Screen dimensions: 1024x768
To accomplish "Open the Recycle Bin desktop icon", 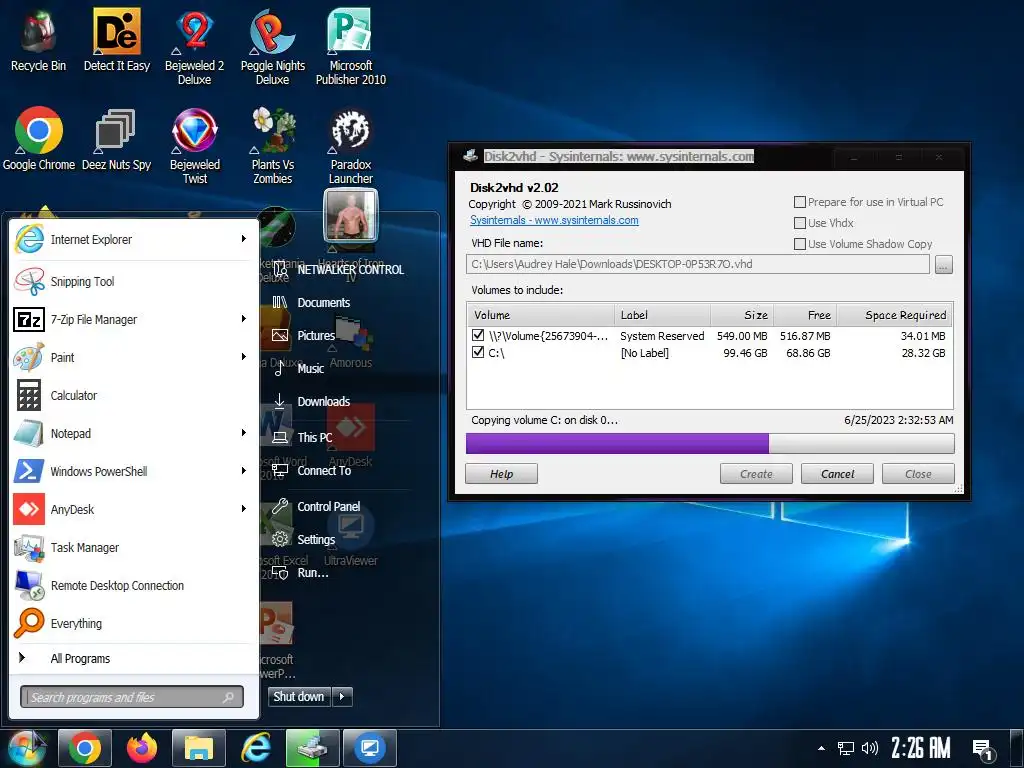I will tap(39, 40).
